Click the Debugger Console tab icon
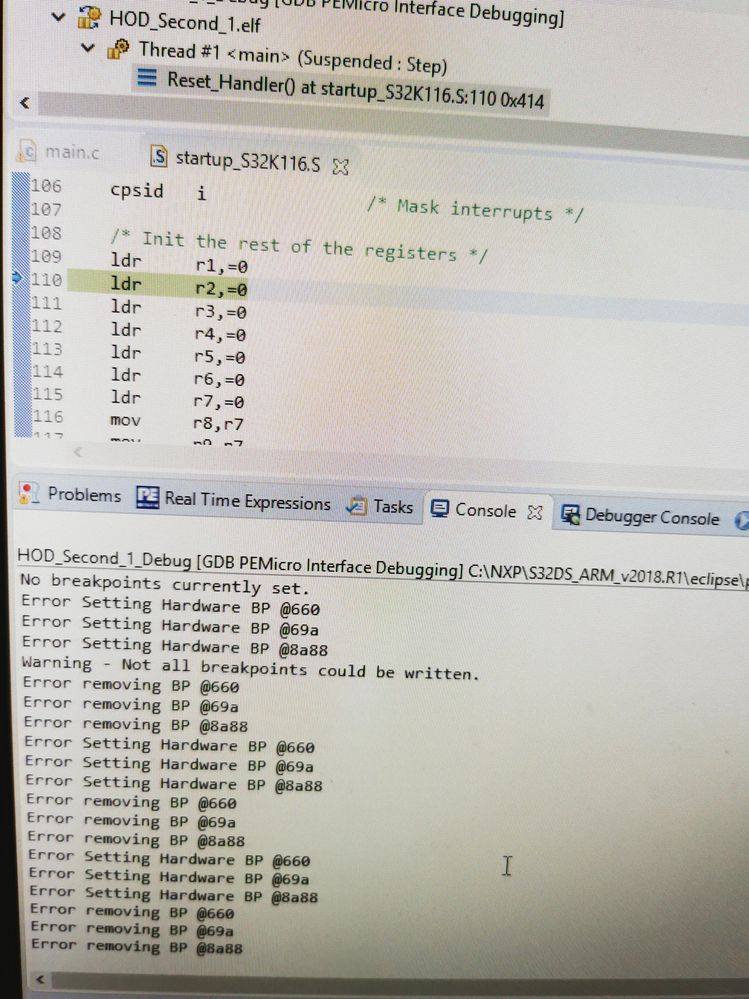 click(570, 515)
